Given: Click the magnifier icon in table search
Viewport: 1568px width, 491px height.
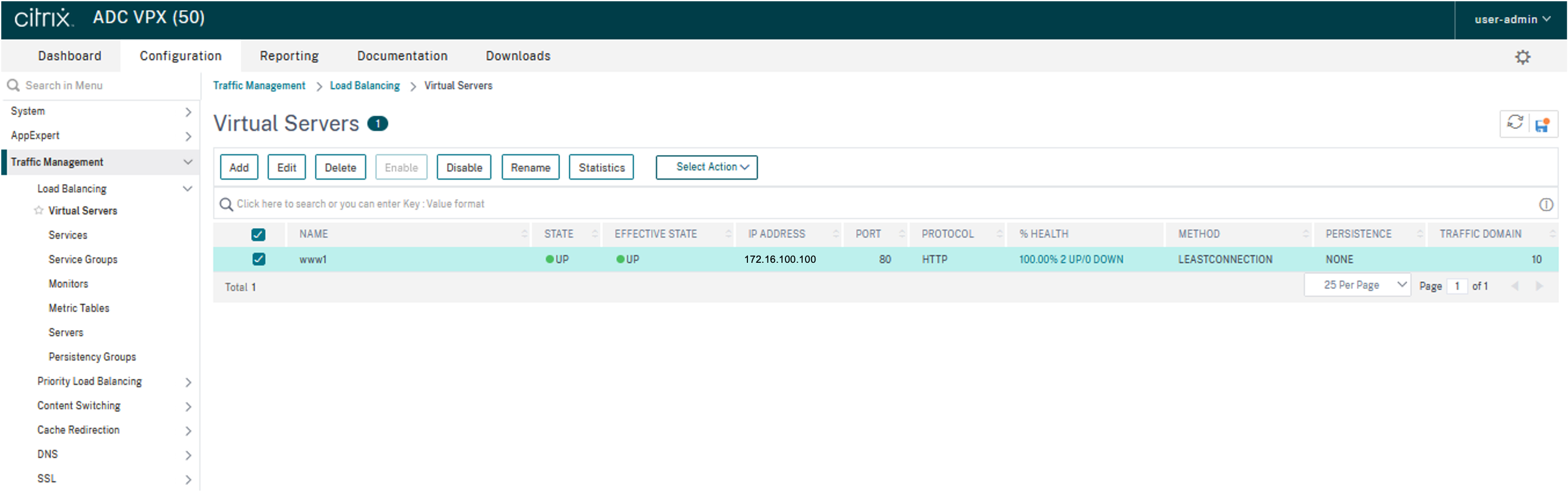Looking at the screenshot, I should [x=226, y=204].
